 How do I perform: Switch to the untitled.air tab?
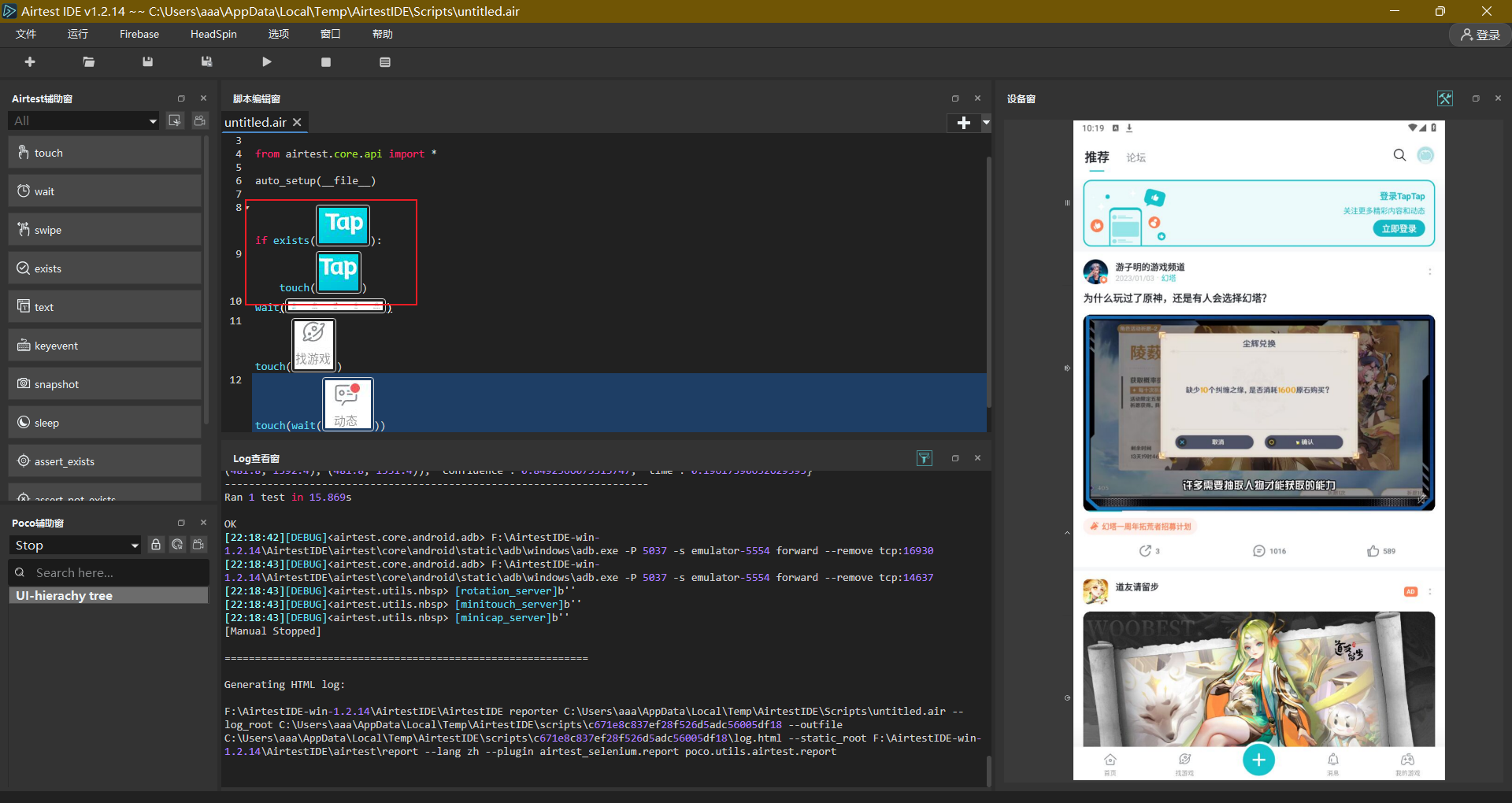(x=255, y=122)
